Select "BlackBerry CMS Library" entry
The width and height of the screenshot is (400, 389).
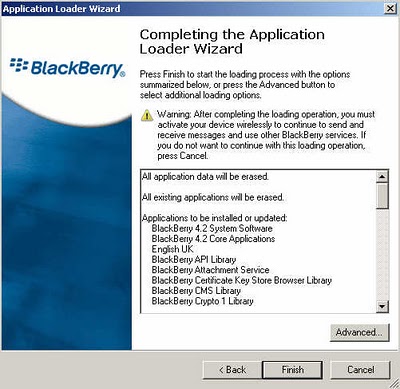pos(196,290)
